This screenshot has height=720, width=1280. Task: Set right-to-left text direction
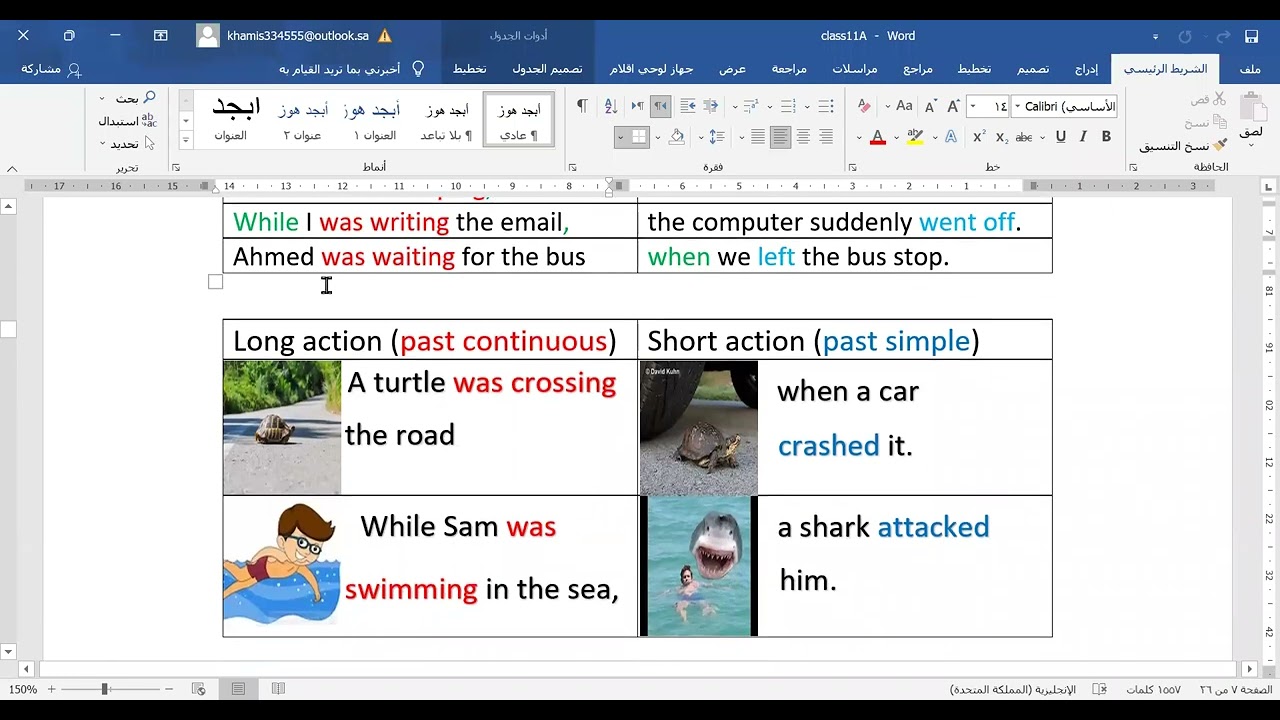[660, 106]
